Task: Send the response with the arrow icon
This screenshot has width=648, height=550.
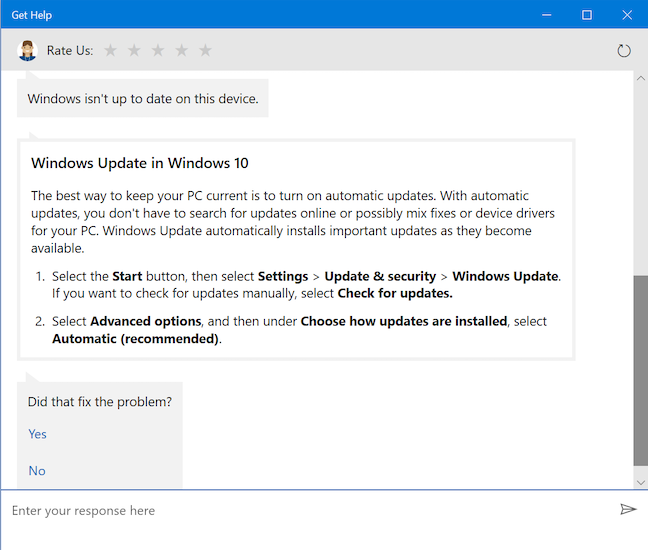Action: click(628, 510)
